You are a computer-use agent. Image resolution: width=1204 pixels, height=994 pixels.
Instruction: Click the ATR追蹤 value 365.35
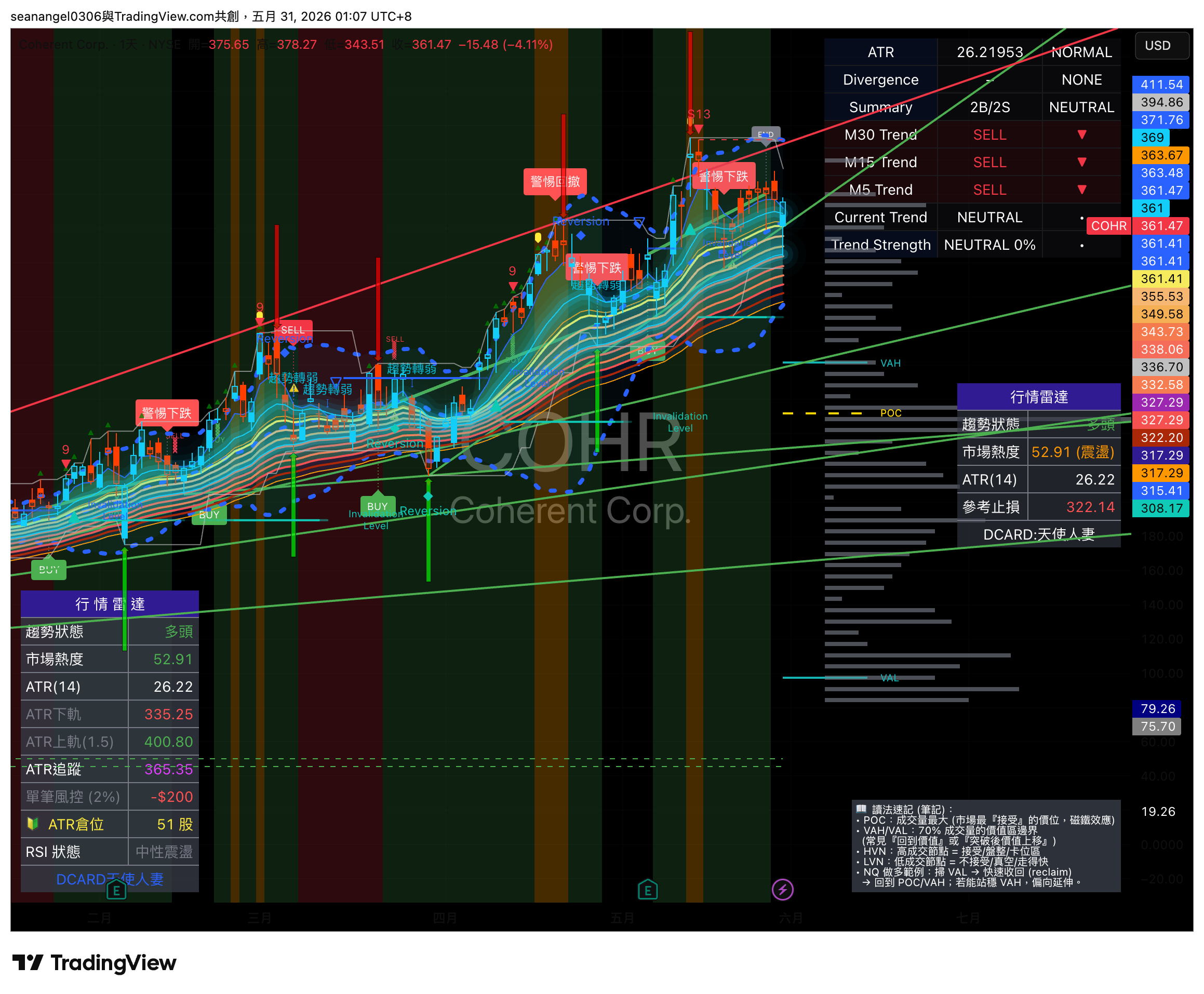point(168,769)
